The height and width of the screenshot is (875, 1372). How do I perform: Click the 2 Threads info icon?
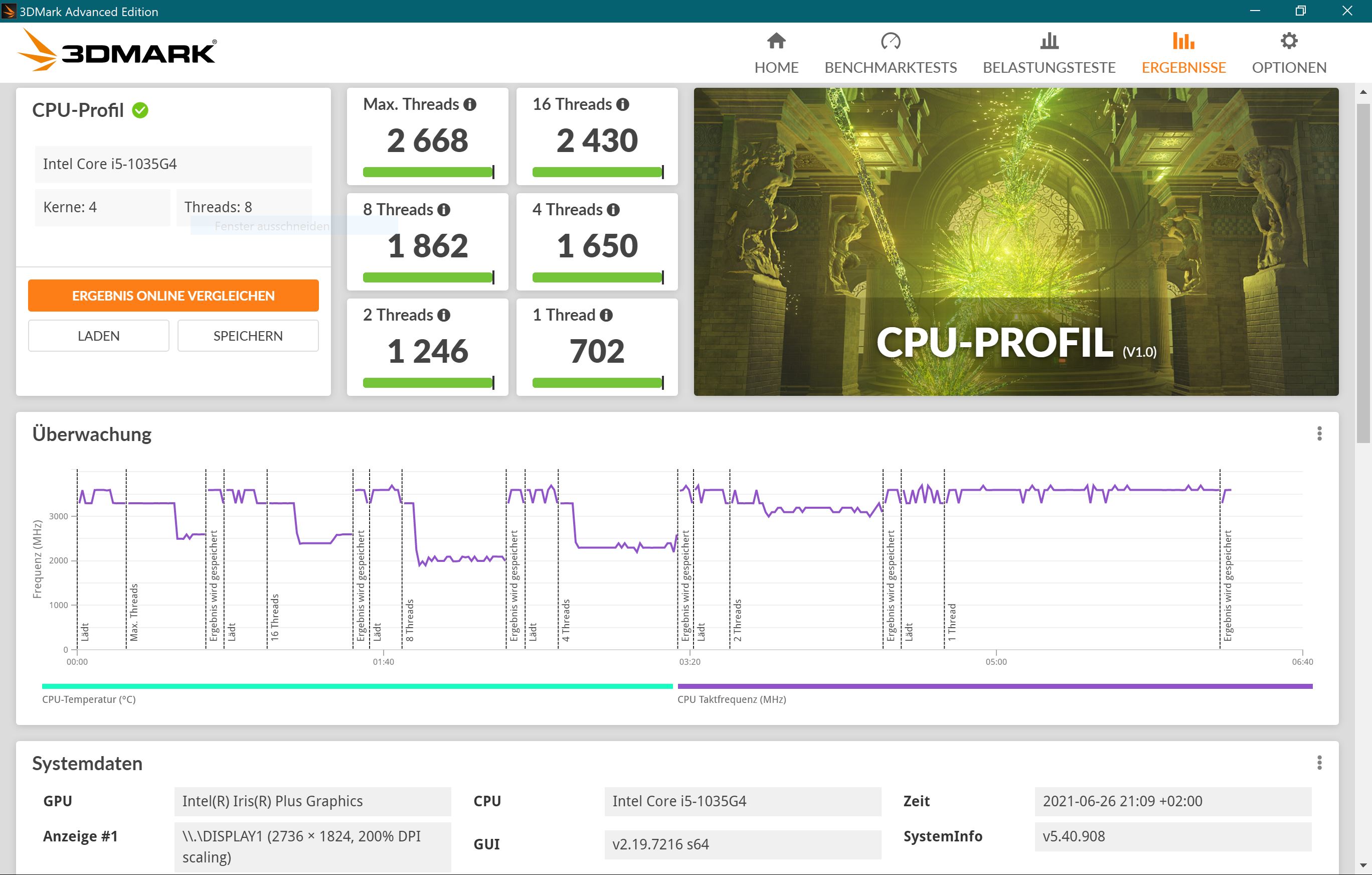pos(444,315)
